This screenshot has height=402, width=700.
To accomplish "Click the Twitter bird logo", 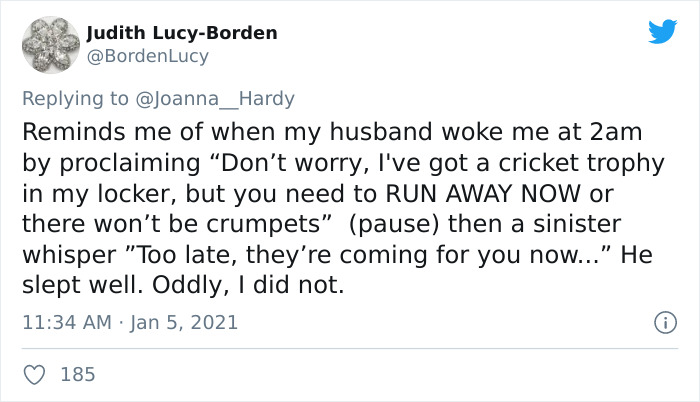I will tap(662, 31).
